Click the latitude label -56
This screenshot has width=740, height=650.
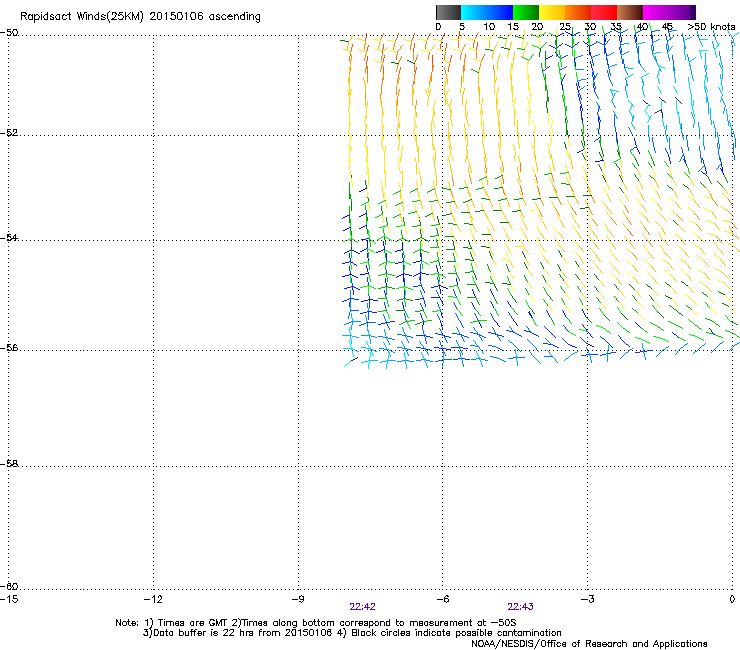9,347
